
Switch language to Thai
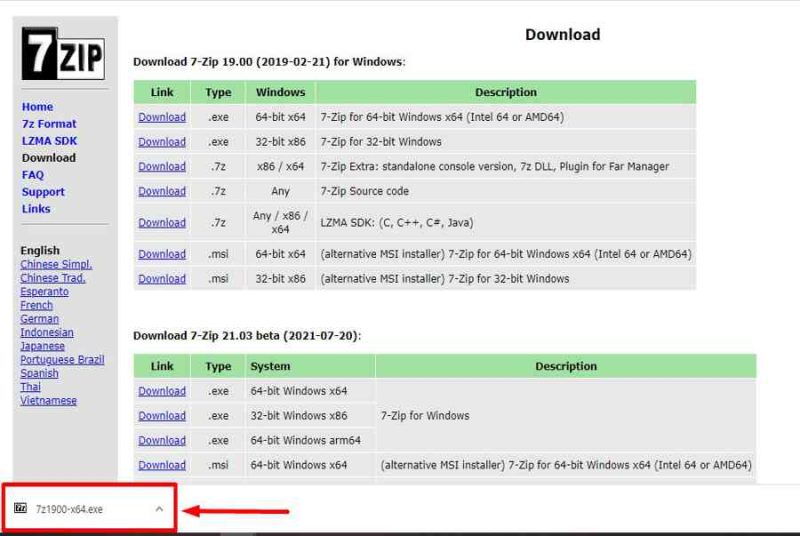tap(30, 387)
